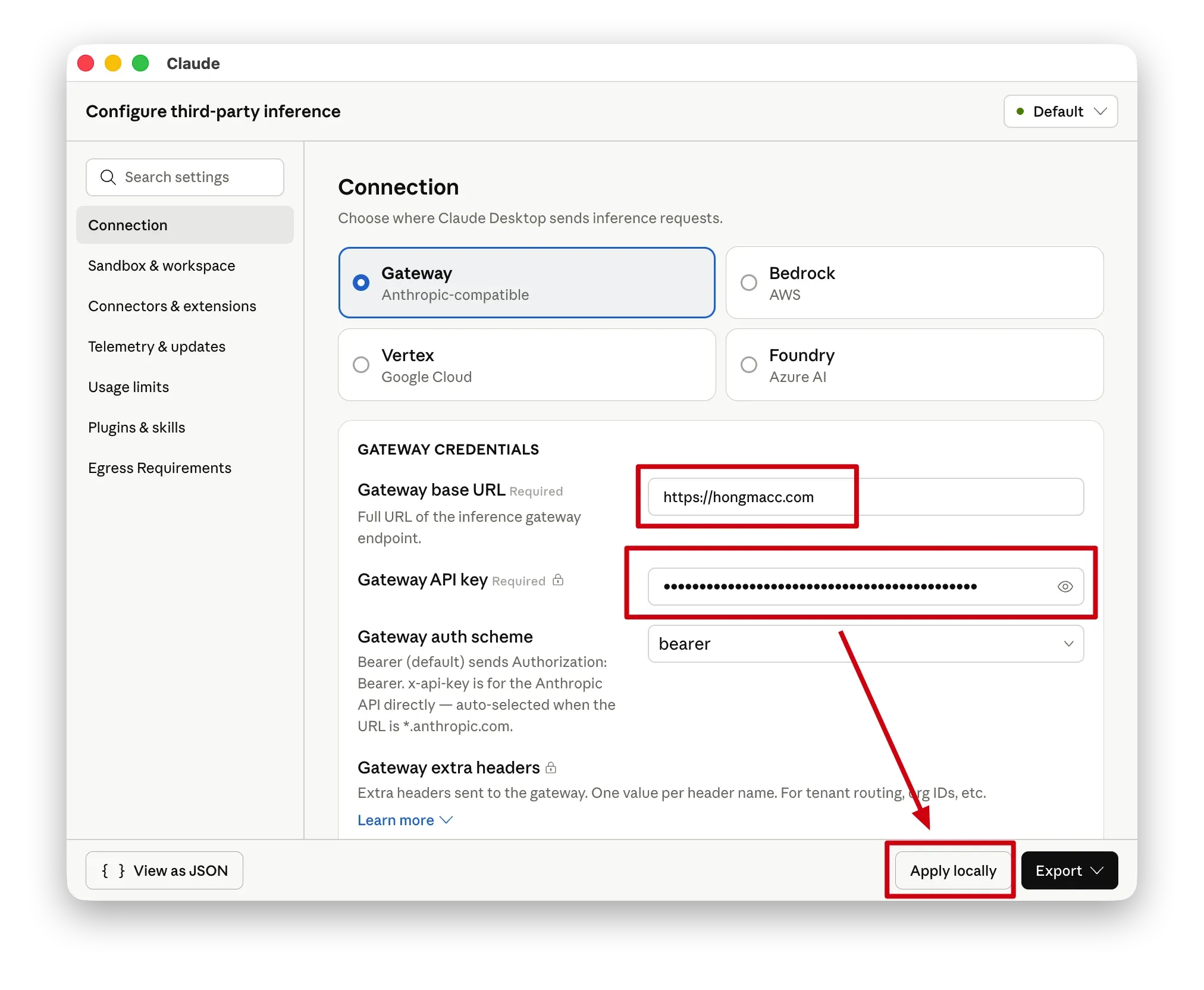Click the View as JSON button
1204x990 pixels.
pos(164,870)
